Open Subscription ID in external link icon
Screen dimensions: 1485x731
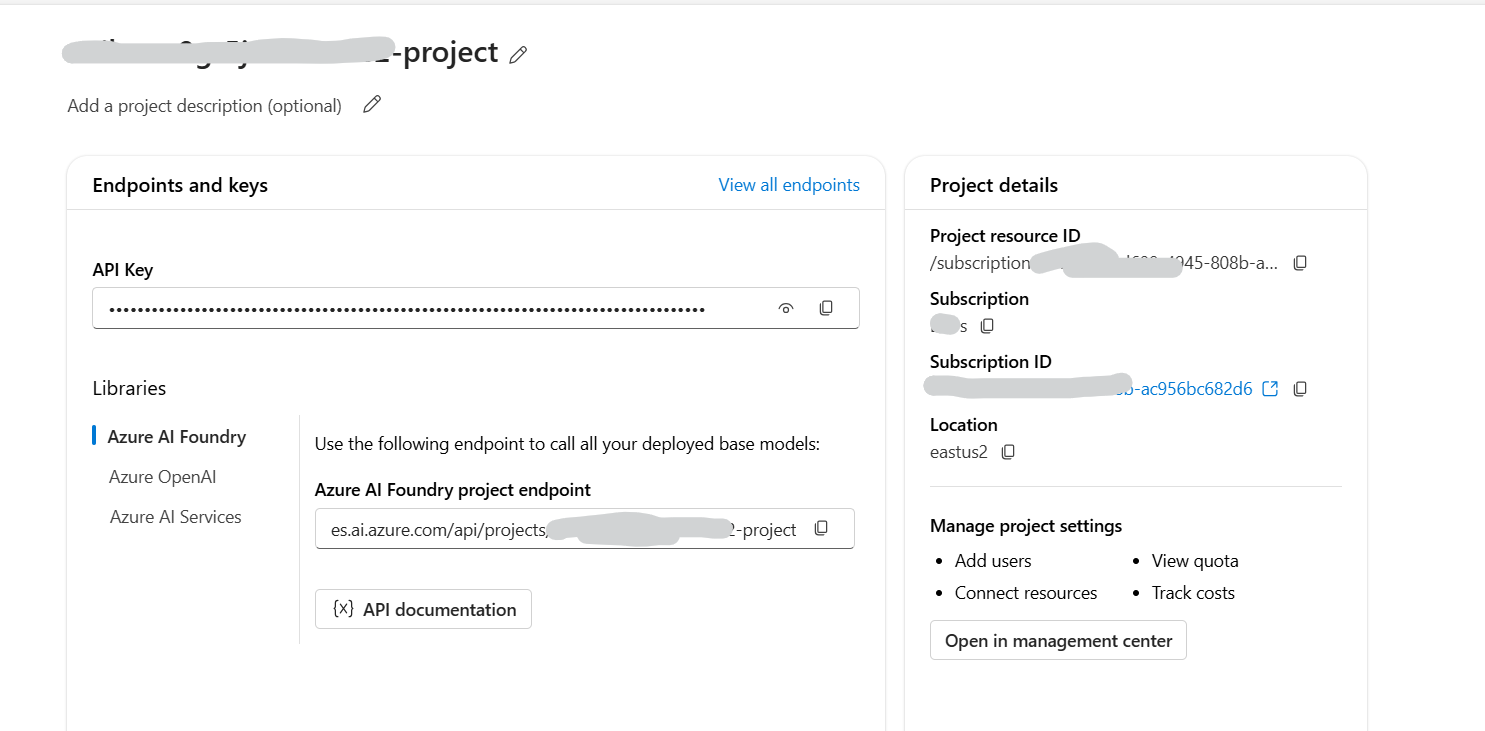(1270, 388)
